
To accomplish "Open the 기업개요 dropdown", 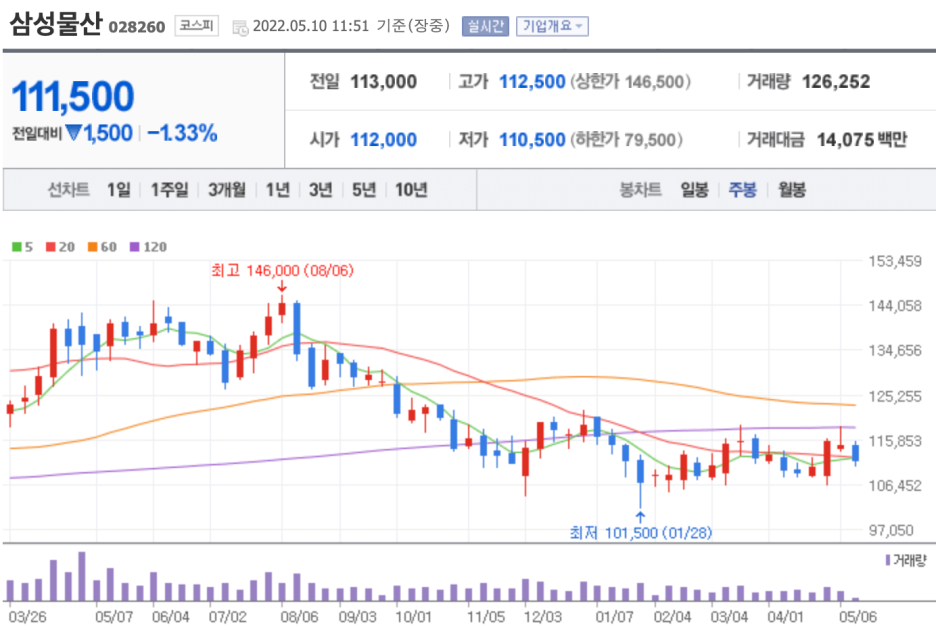I will (x=552, y=26).
